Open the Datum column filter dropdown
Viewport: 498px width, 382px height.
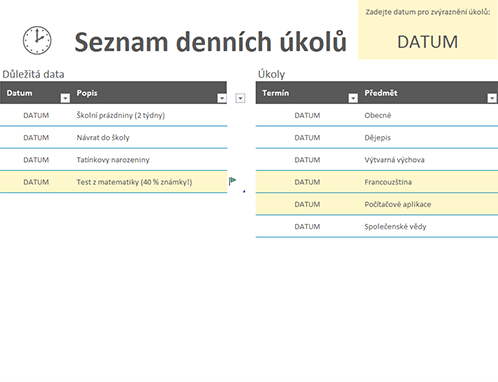click(65, 98)
